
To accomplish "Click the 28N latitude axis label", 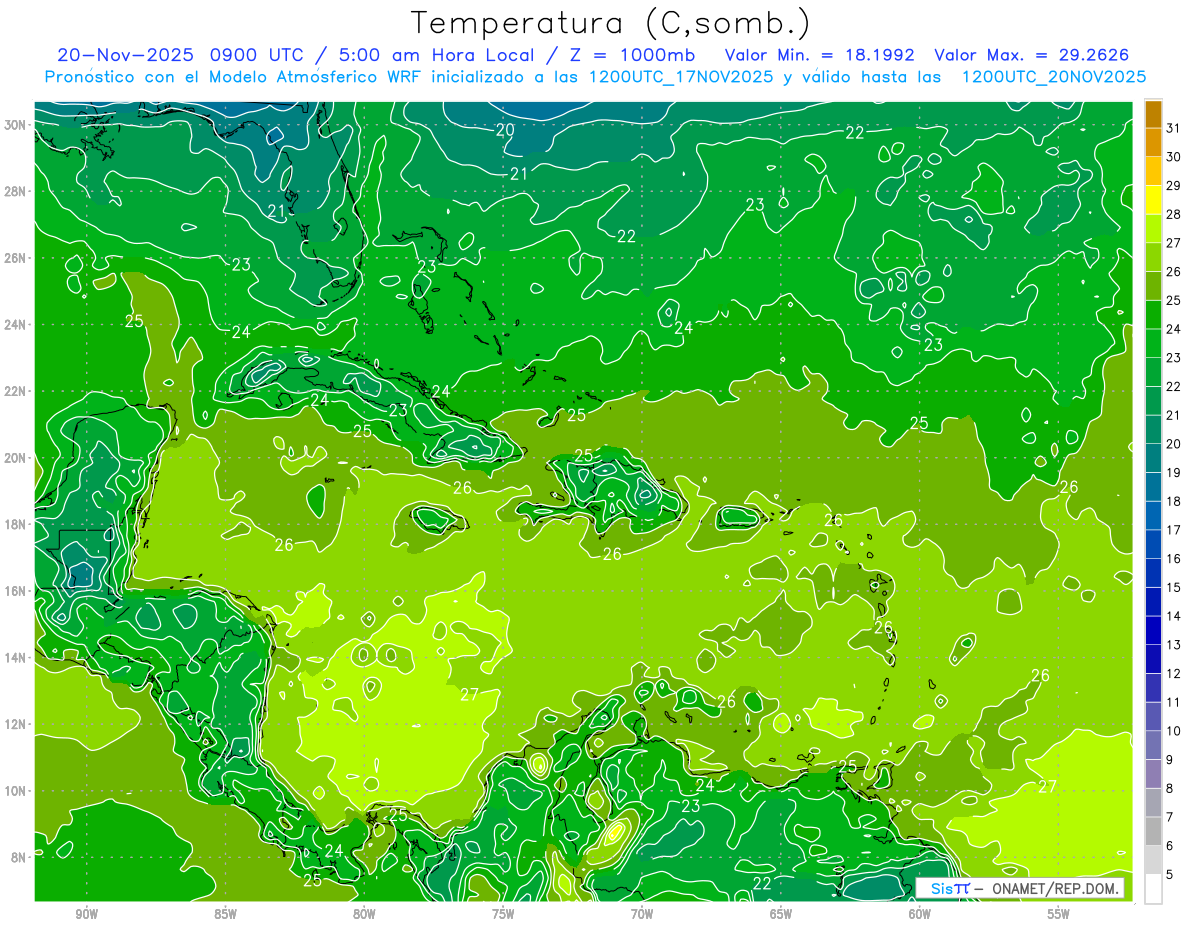I will 16,191.
